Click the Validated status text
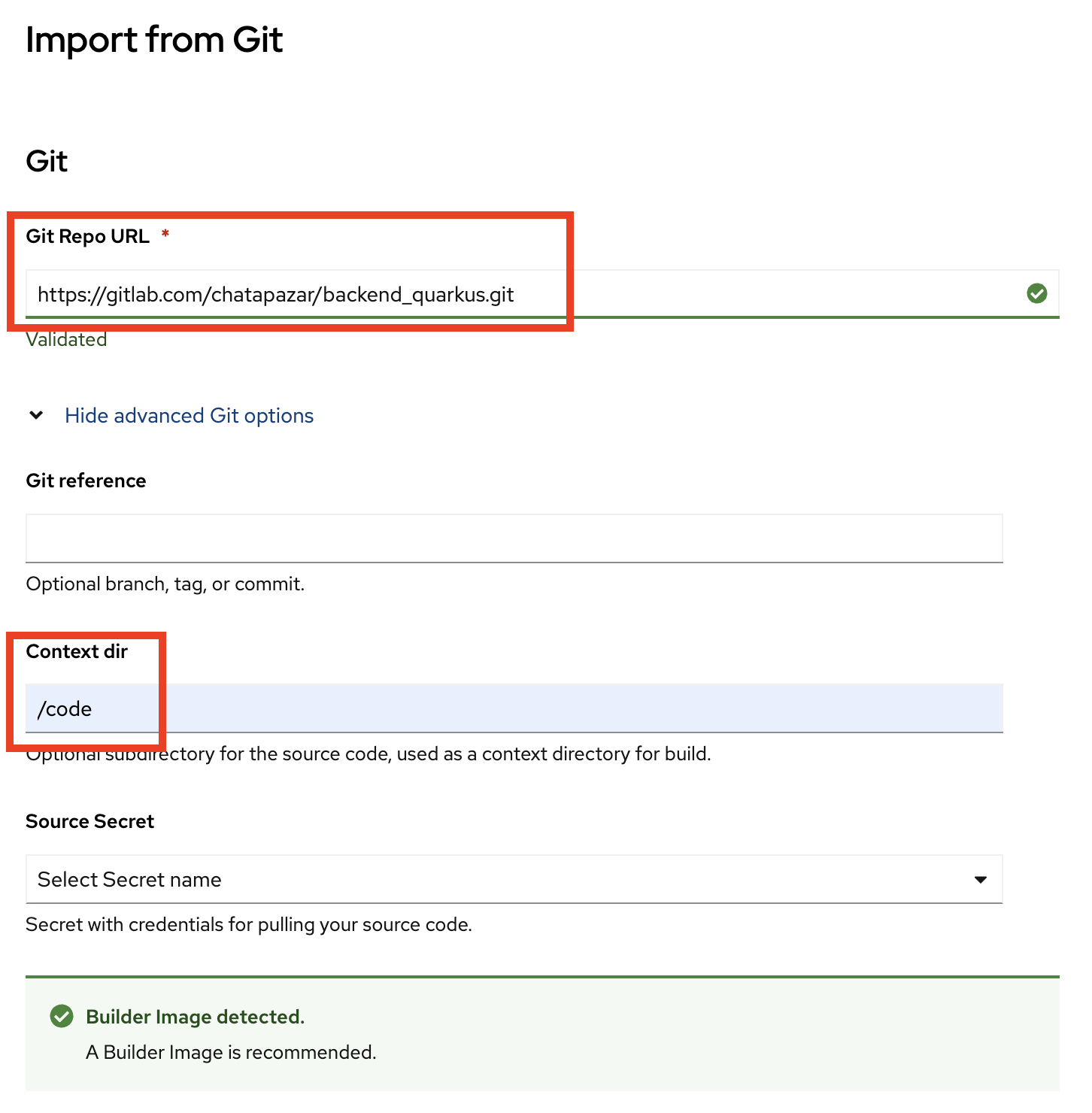 (x=67, y=339)
